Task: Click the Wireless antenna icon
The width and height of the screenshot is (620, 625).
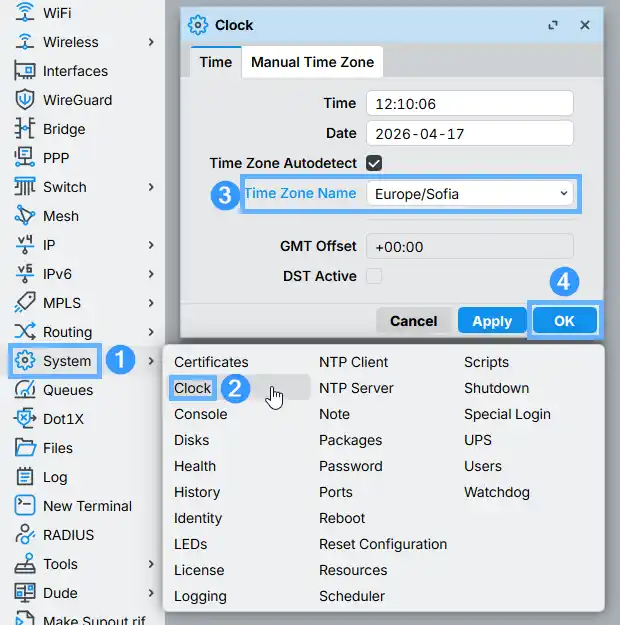Action: point(25,42)
